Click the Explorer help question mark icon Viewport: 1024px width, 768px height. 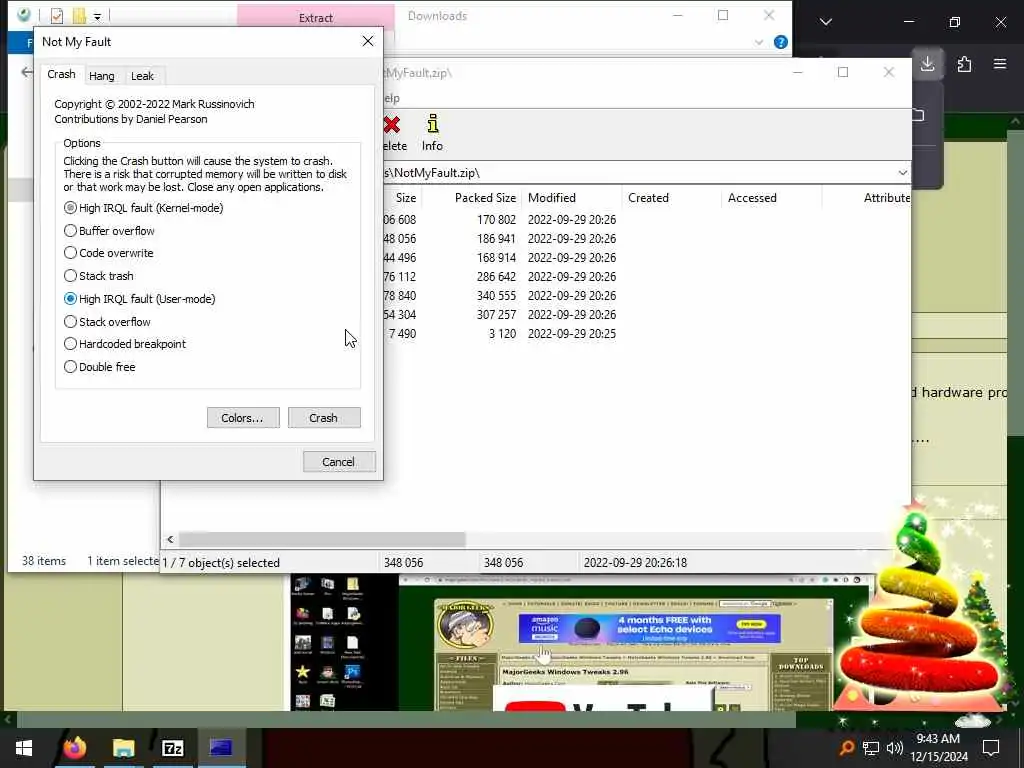pos(780,42)
